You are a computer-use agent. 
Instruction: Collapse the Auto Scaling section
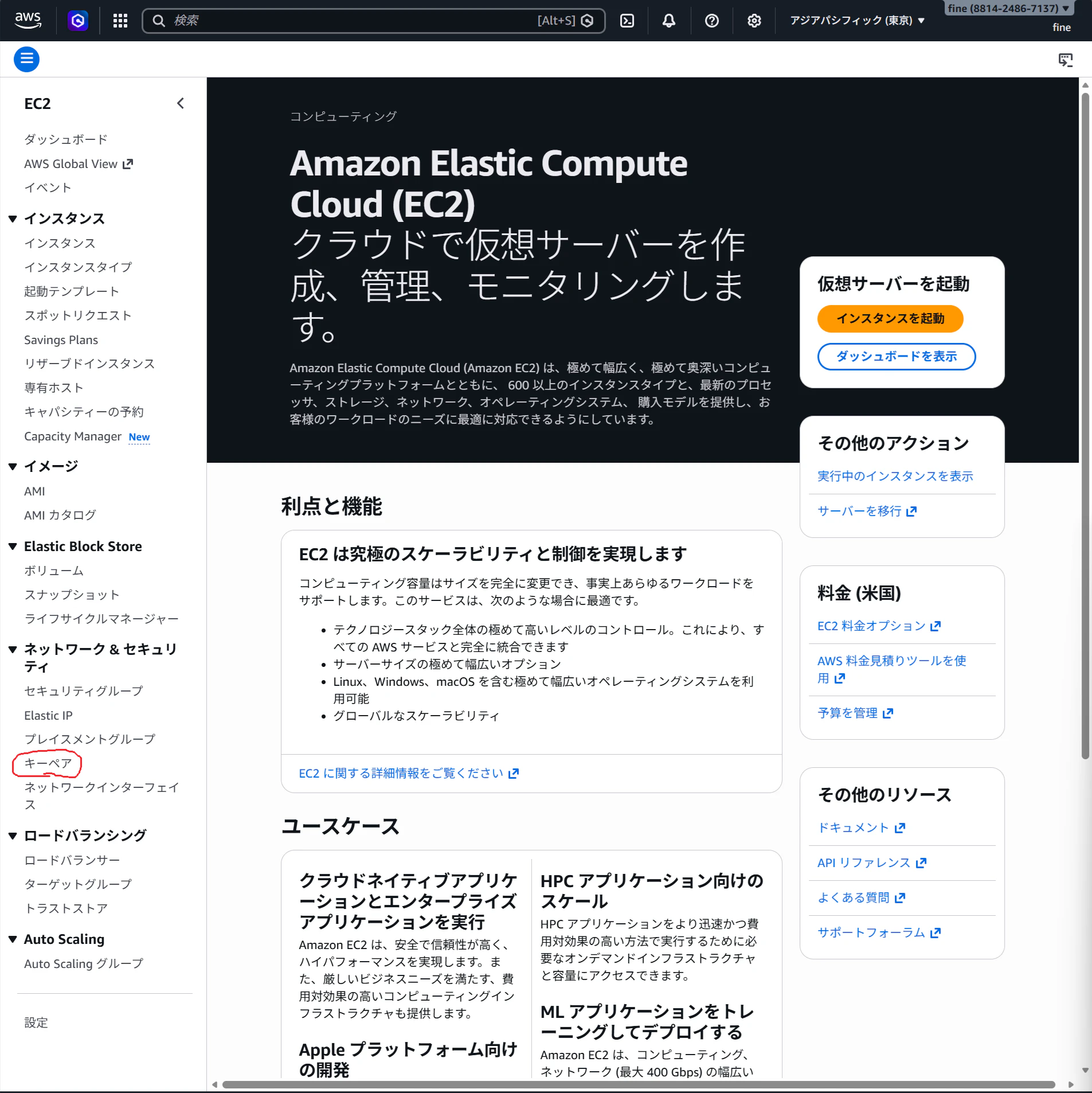click(x=13, y=939)
